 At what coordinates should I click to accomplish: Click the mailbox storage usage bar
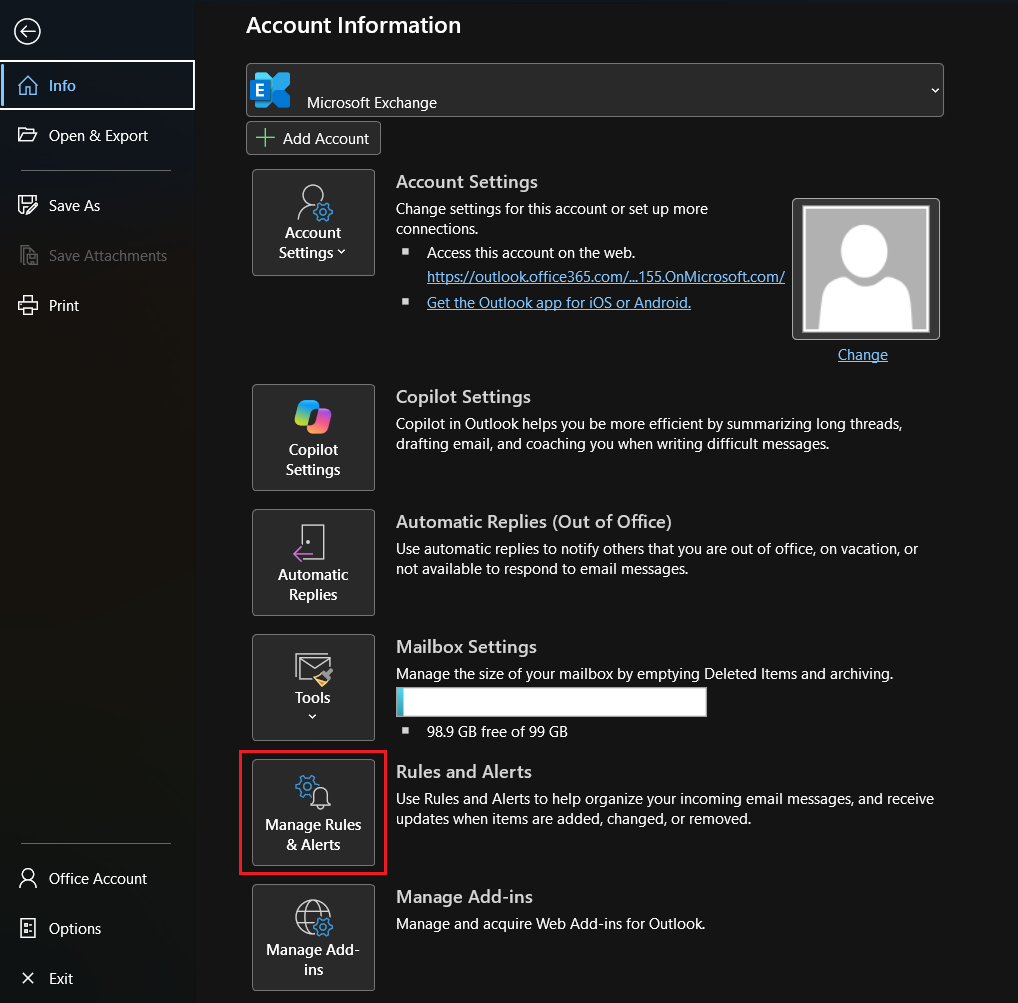click(551, 702)
